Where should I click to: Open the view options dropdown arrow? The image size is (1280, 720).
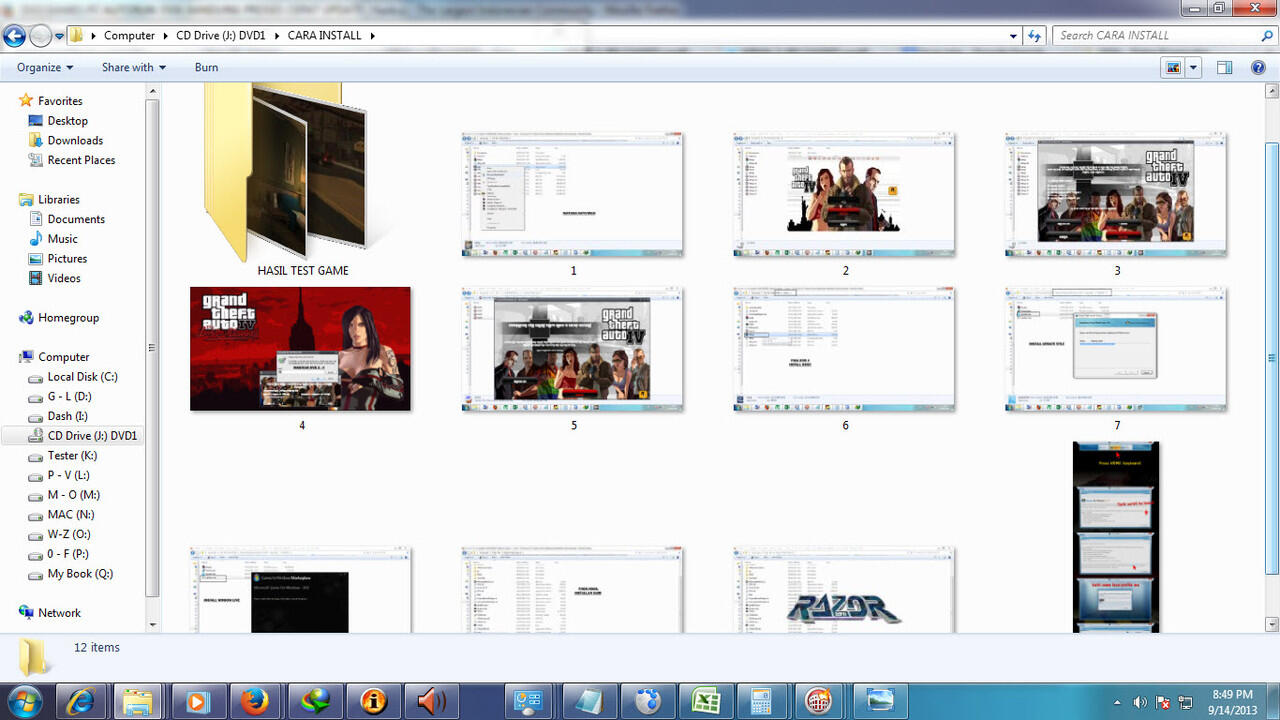click(x=1191, y=67)
